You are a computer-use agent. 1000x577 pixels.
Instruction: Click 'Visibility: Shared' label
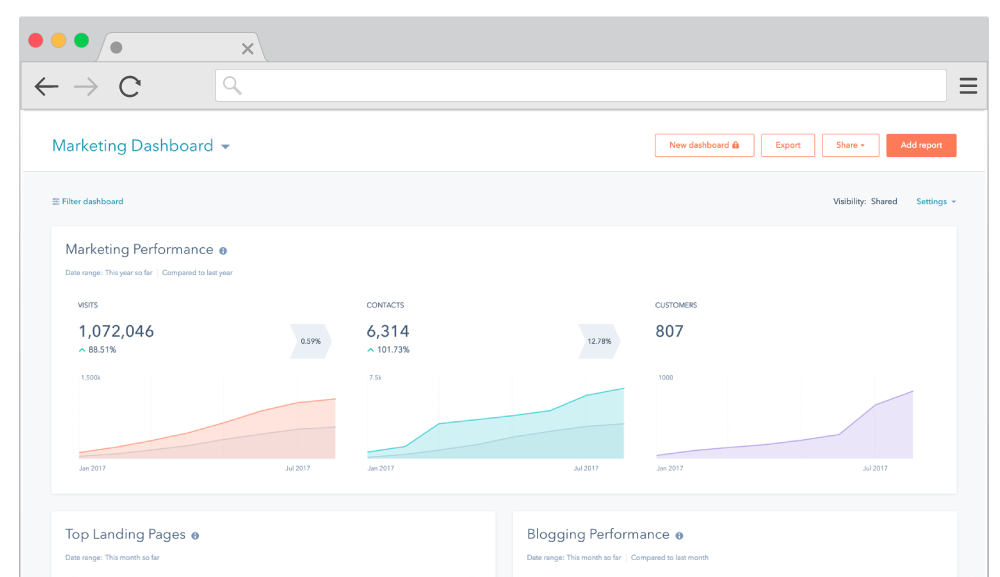[x=865, y=201]
